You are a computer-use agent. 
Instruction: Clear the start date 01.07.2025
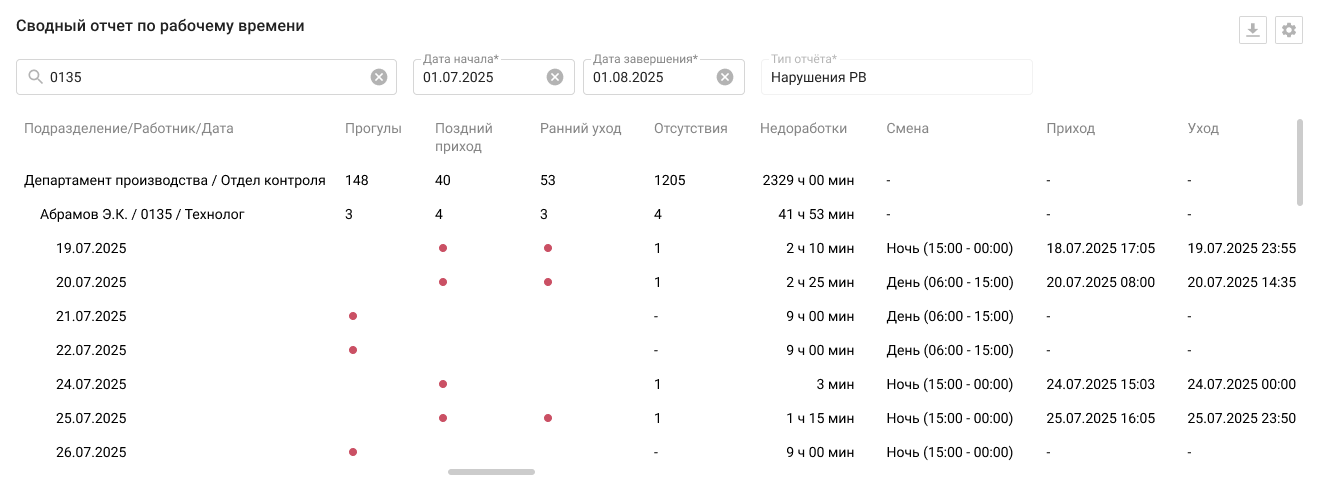pyautogui.click(x=555, y=77)
